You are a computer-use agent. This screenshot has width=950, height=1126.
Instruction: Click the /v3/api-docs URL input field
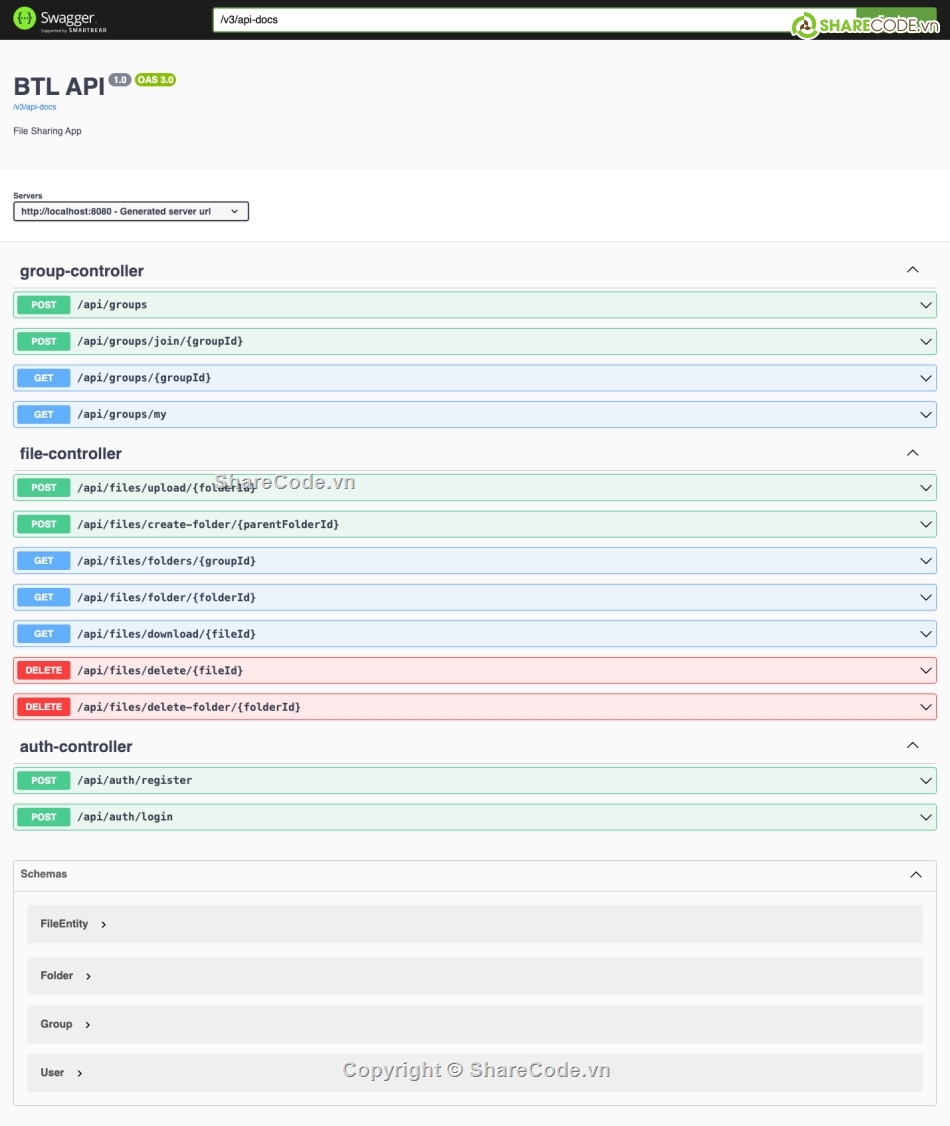pos(500,20)
